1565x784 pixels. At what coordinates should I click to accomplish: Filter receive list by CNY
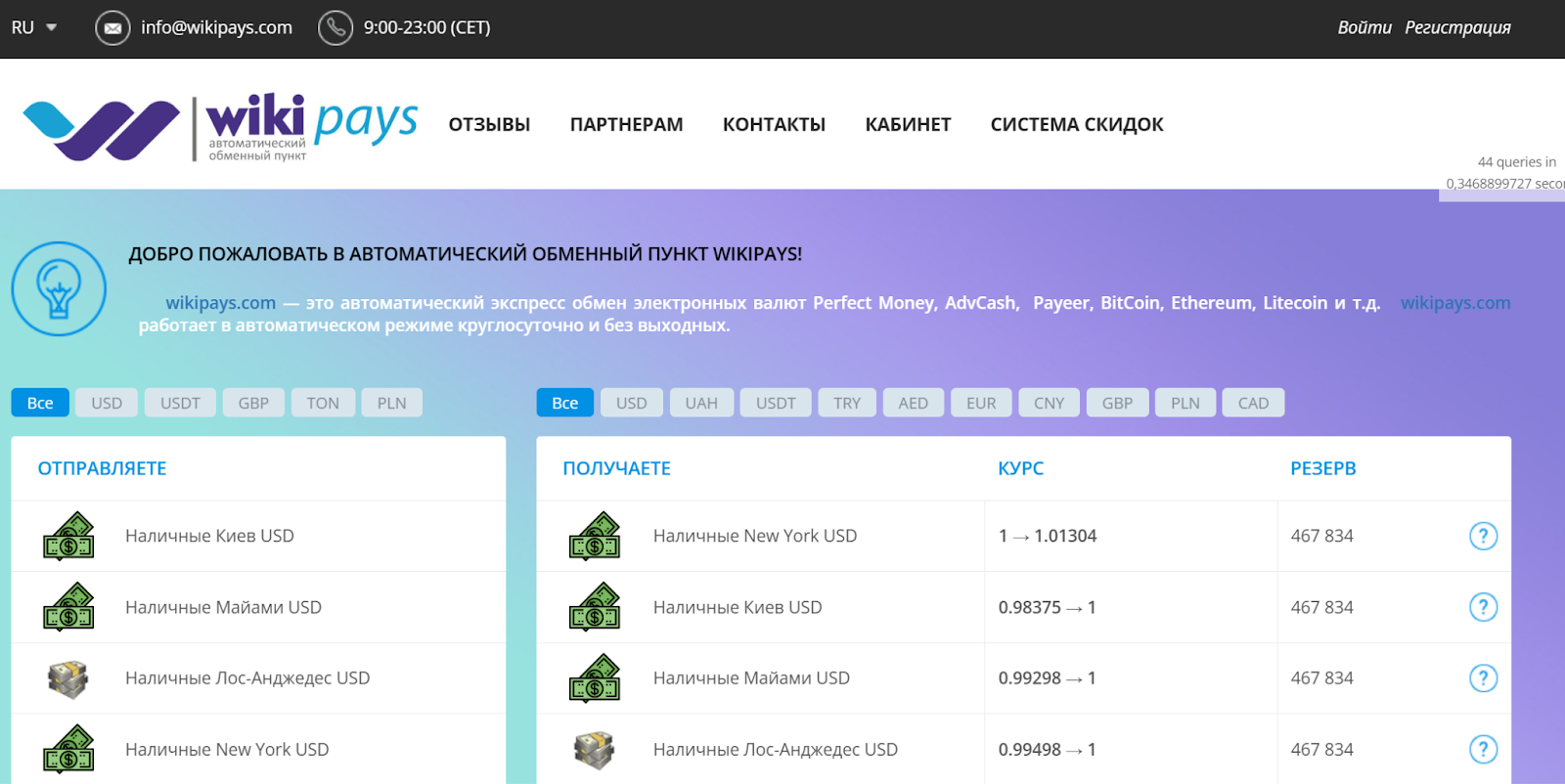(1049, 403)
